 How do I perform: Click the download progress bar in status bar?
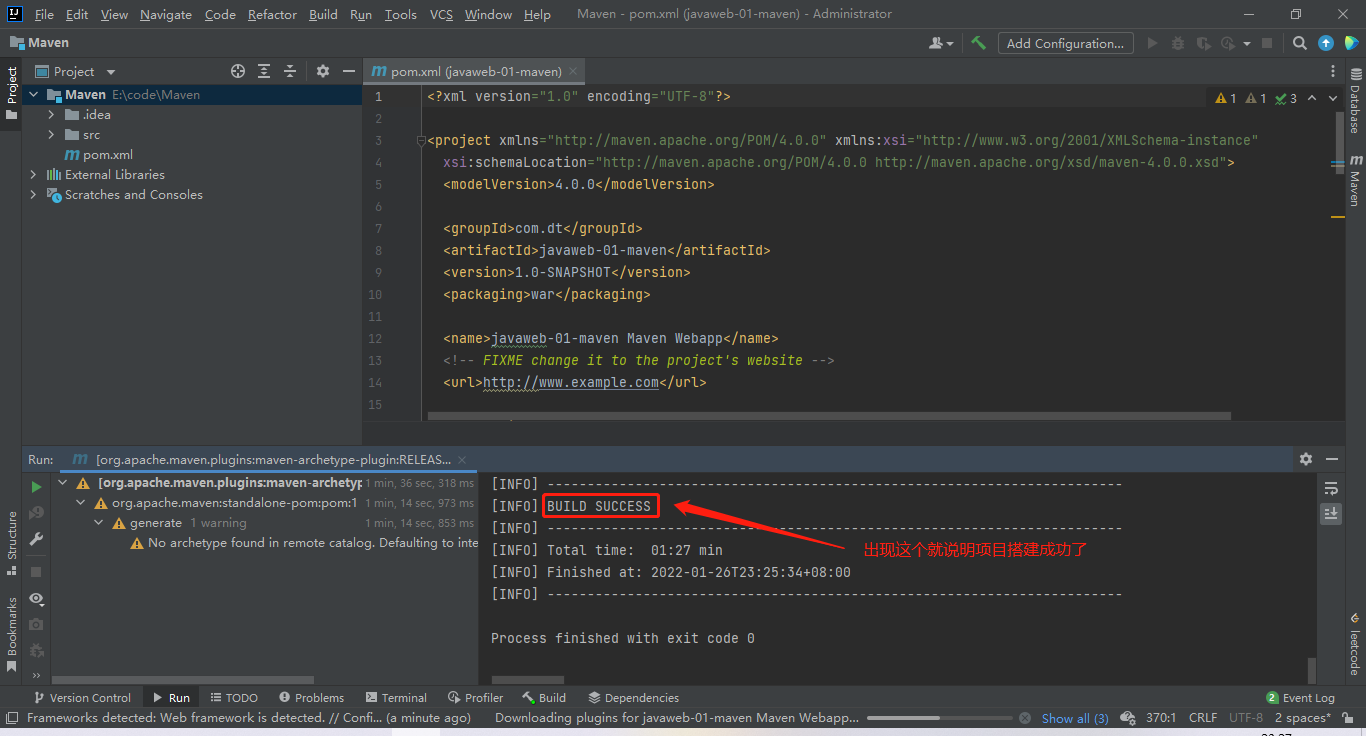coord(939,718)
